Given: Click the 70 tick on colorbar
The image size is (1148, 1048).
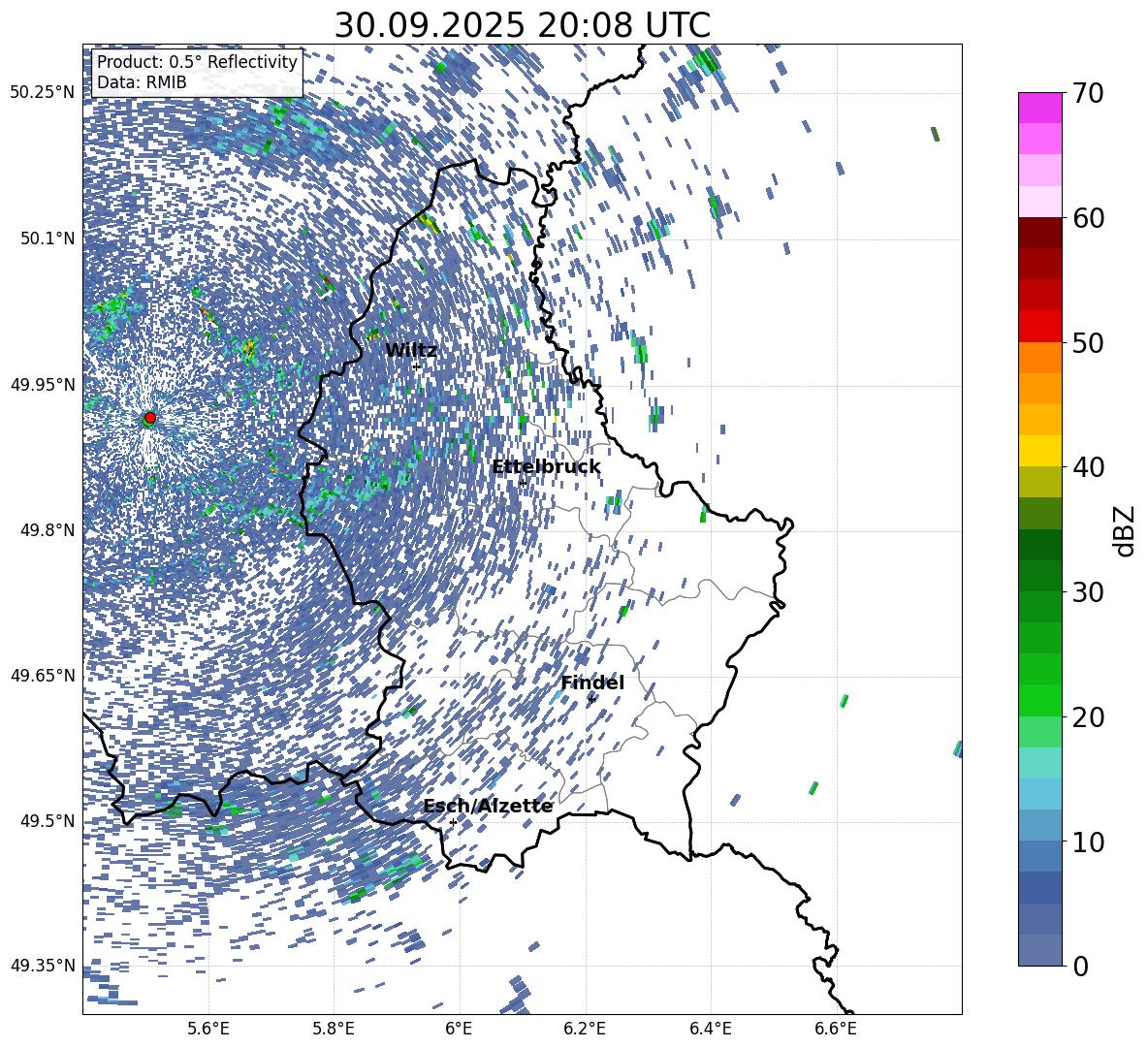Looking at the screenshot, I should (x=1087, y=93).
